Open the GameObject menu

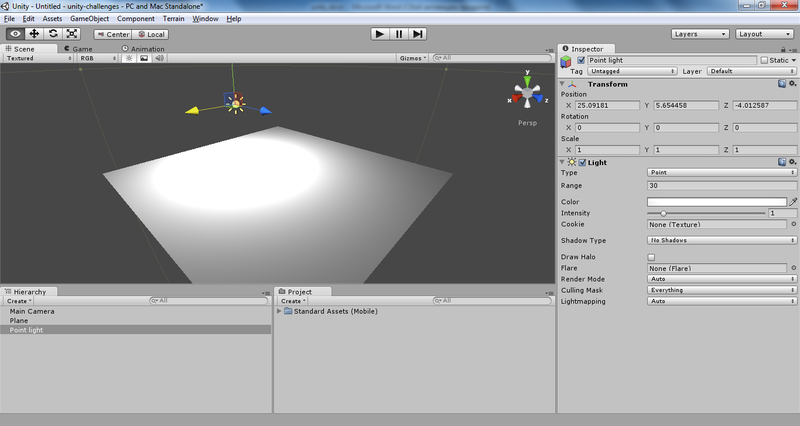(89, 19)
